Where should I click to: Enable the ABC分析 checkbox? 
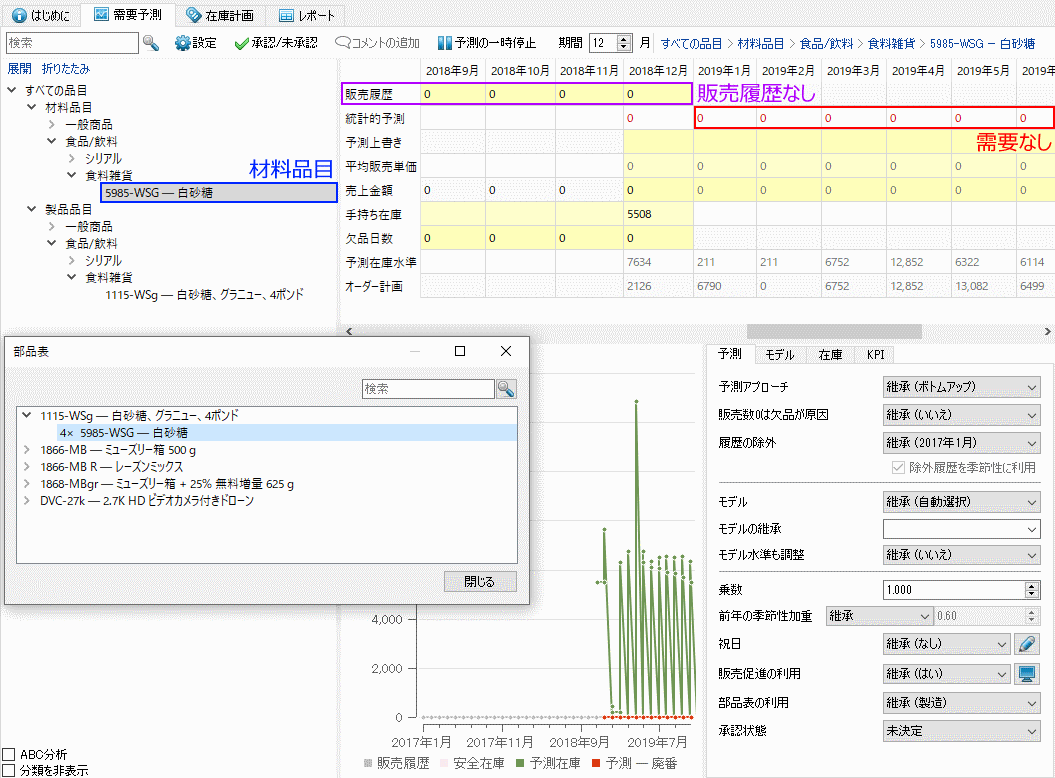pyautogui.click(x=9, y=754)
